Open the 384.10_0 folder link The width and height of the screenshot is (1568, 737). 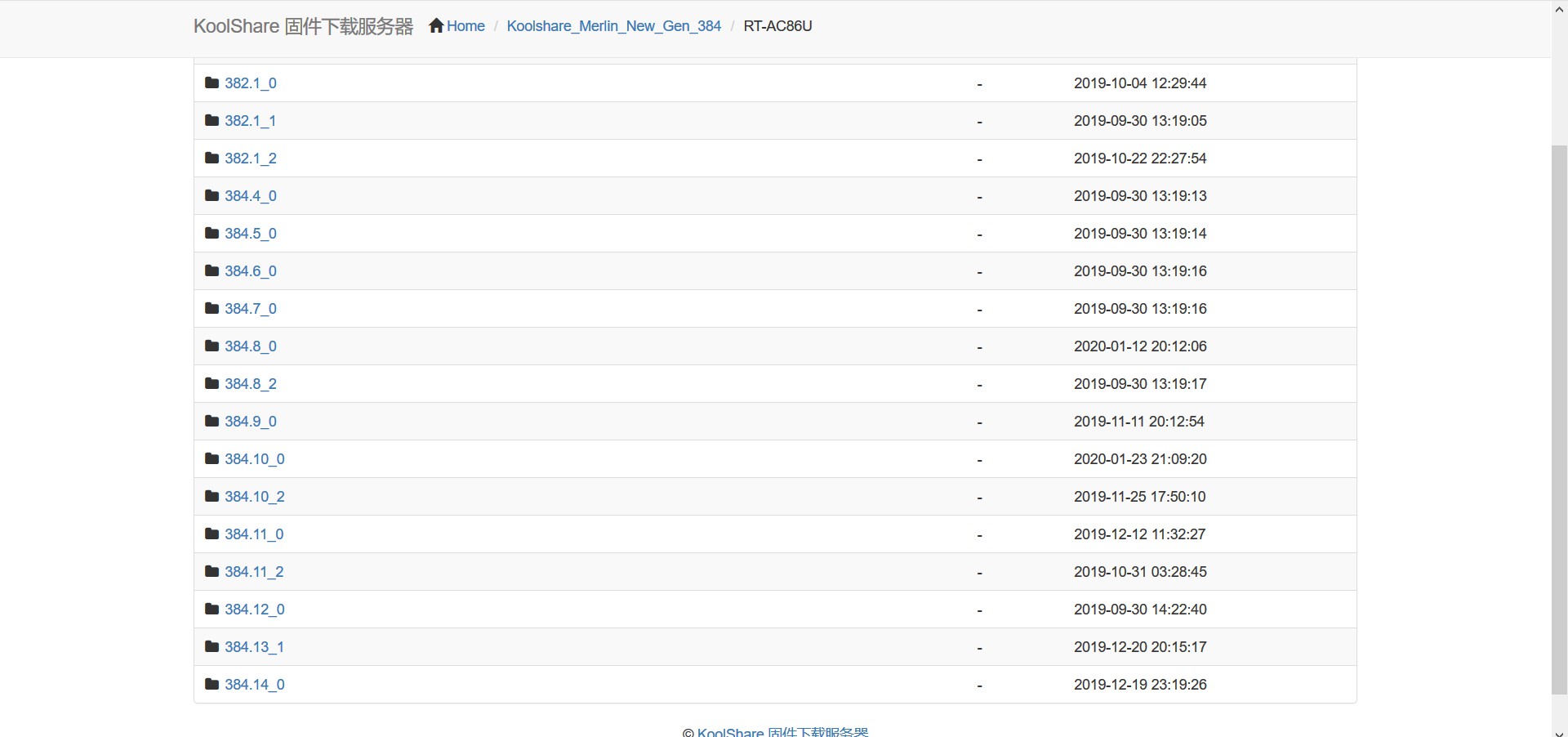[255, 459]
